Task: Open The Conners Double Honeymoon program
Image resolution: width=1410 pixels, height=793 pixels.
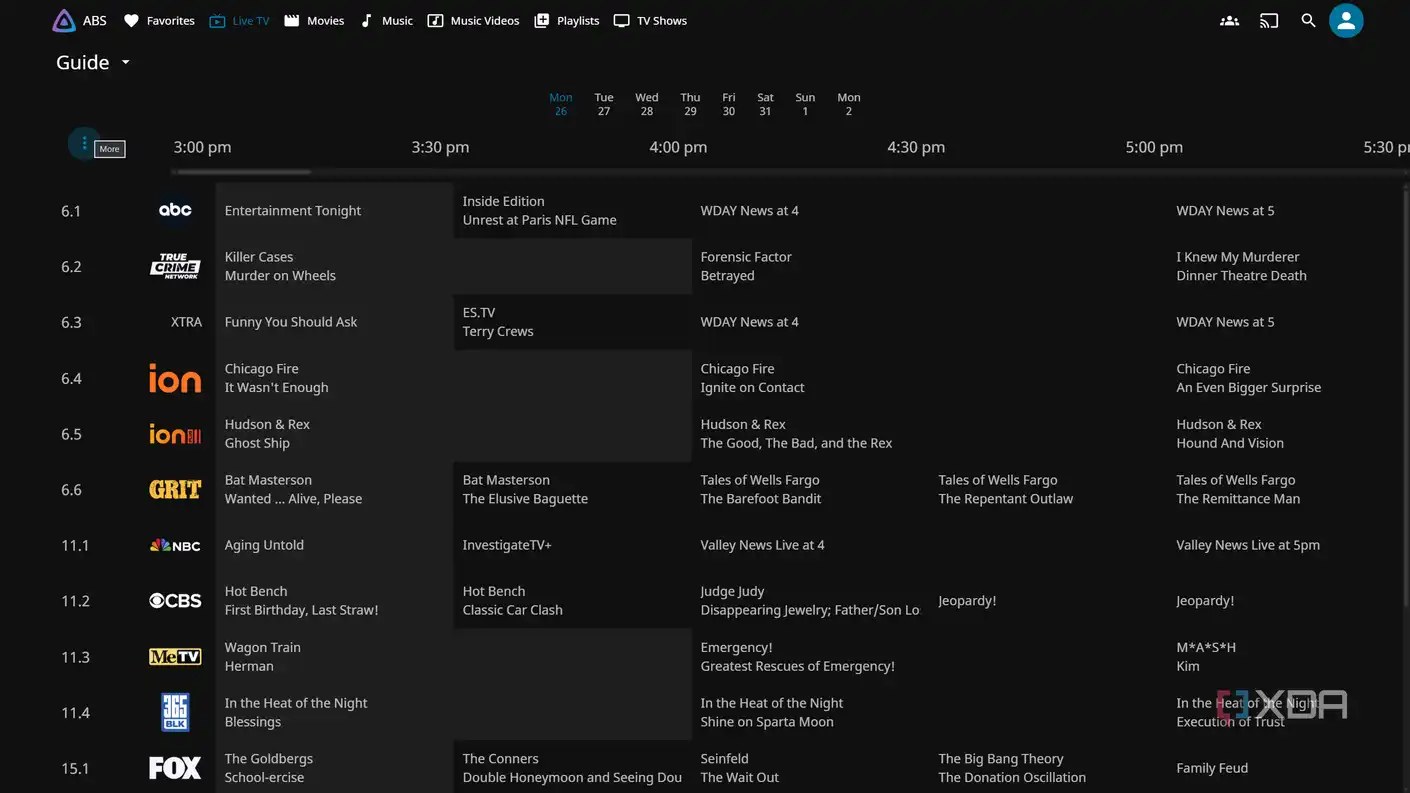Action: (572, 767)
